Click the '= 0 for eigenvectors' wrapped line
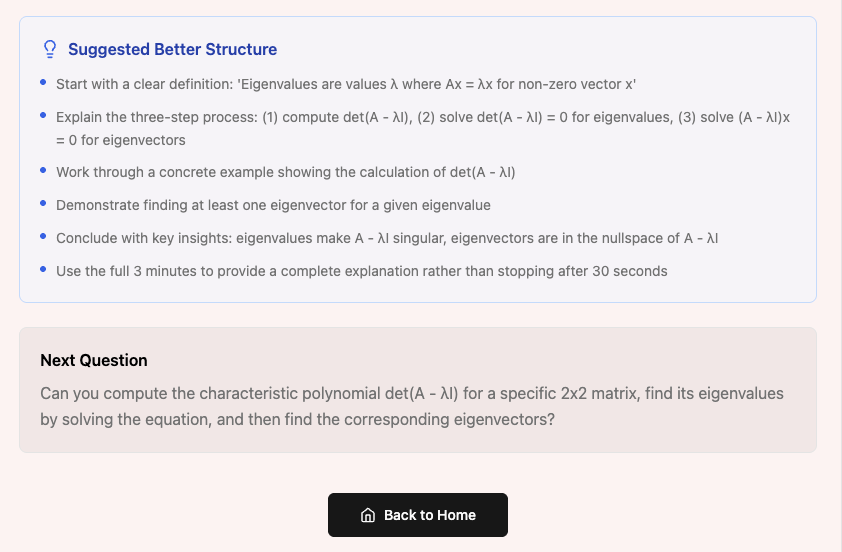 click(121, 140)
